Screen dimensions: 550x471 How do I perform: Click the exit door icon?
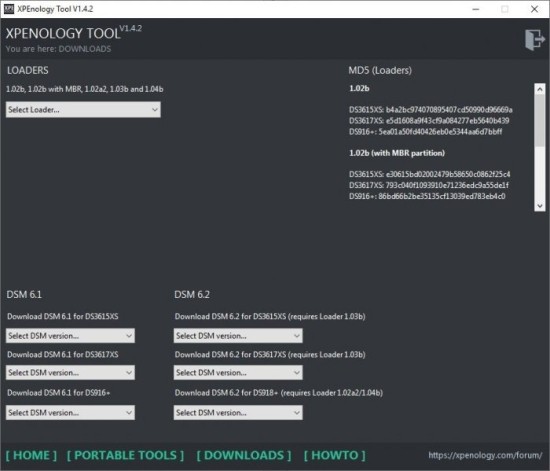(x=535, y=40)
